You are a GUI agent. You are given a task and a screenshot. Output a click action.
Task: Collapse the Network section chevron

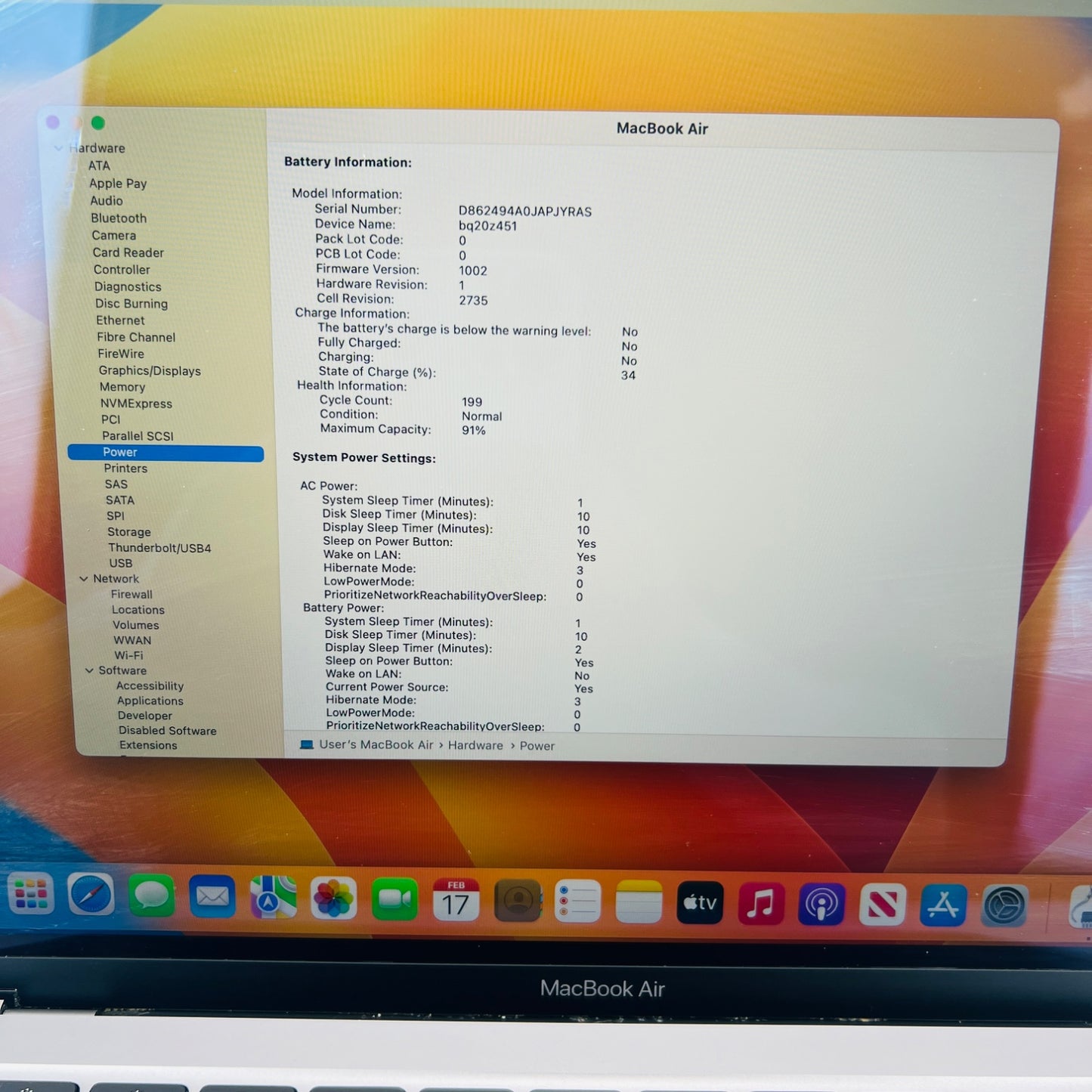[x=84, y=579]
